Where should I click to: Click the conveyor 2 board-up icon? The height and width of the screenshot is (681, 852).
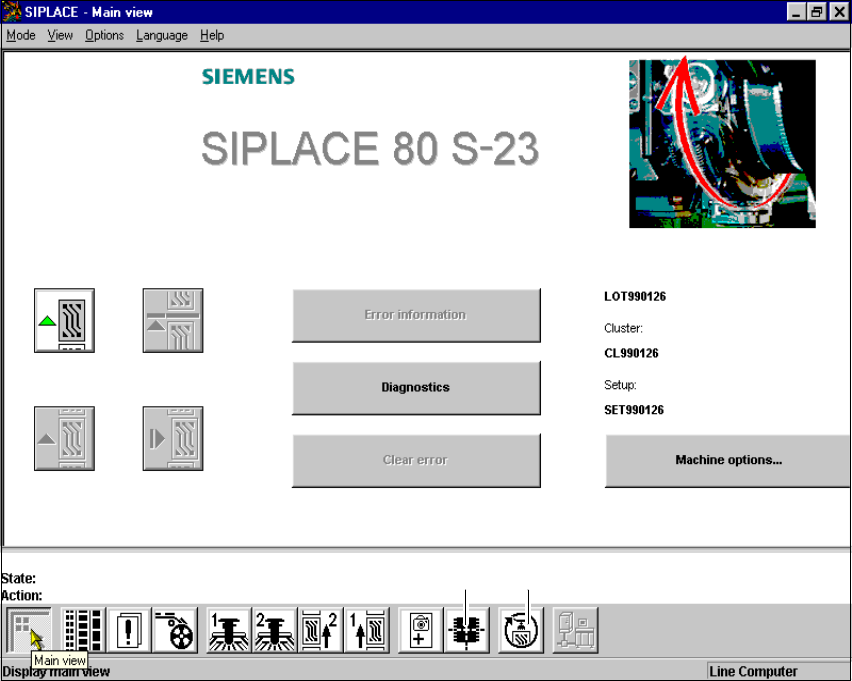point(321,630)
